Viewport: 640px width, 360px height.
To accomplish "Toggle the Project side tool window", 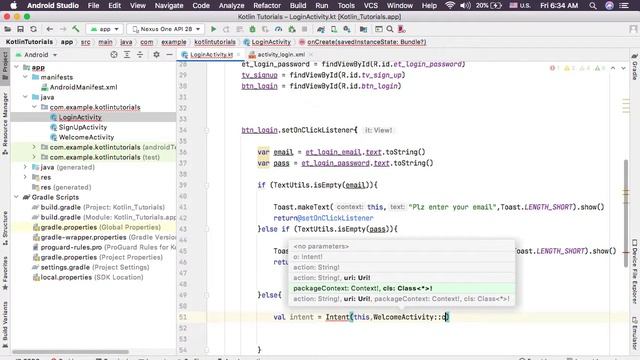I will (5, 67).
